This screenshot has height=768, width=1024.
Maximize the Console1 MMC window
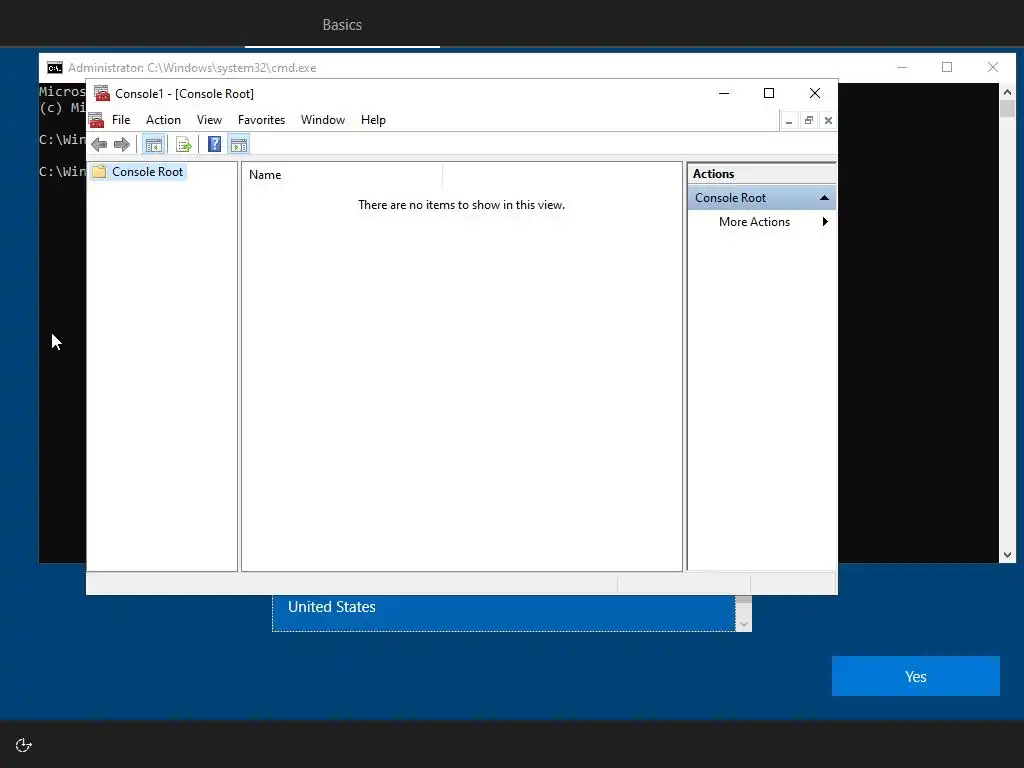(x=769, y=93)
